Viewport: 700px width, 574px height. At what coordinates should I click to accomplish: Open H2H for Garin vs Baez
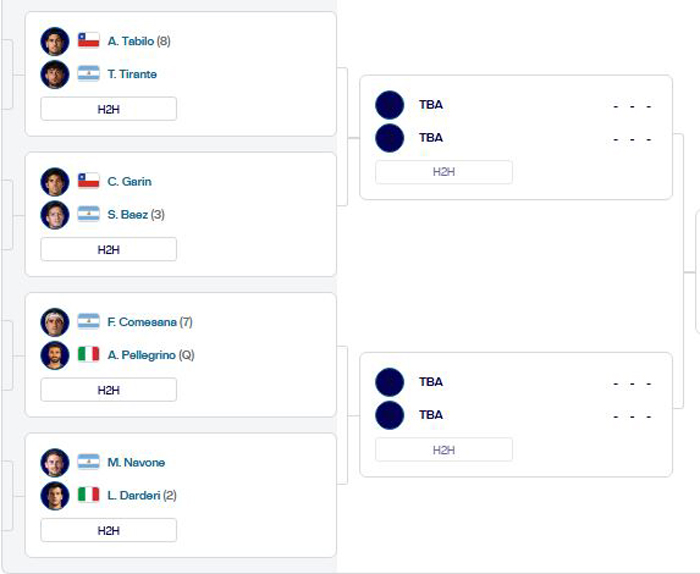coord(108,249)
